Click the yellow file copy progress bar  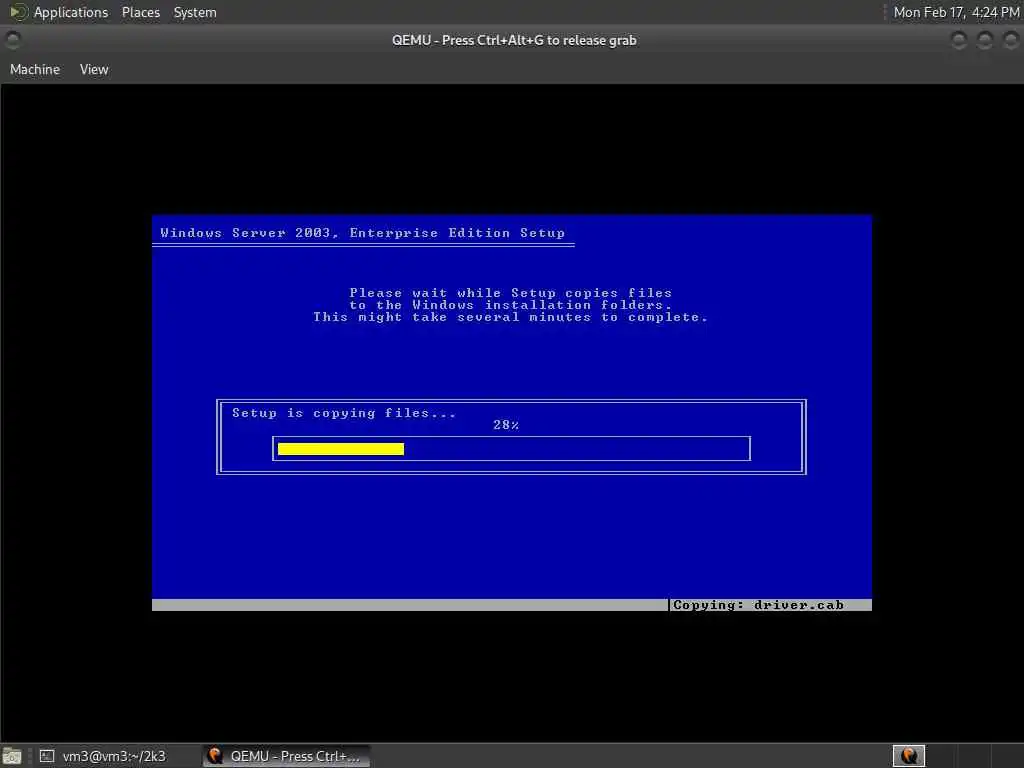(x=341, y=449)
